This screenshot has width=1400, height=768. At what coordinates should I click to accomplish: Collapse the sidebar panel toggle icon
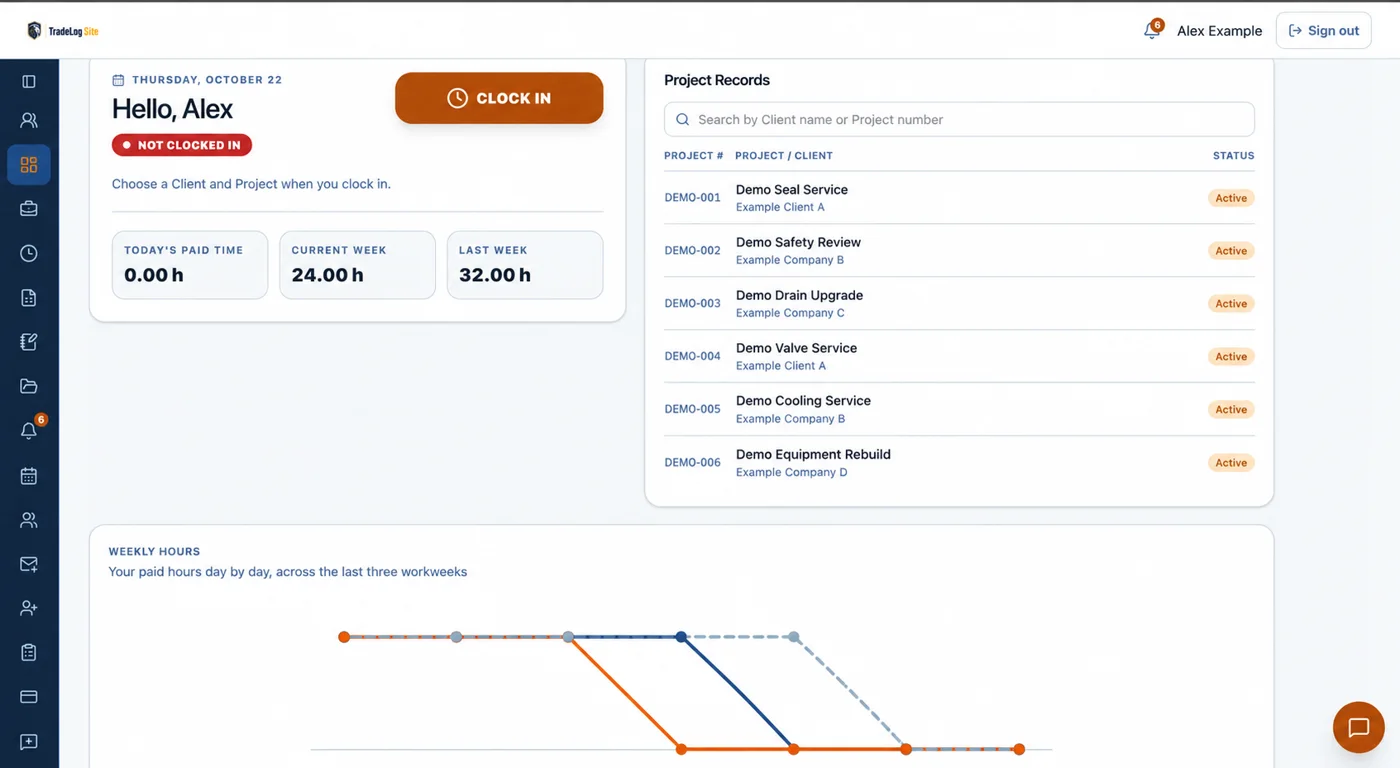tap(29, 81)
